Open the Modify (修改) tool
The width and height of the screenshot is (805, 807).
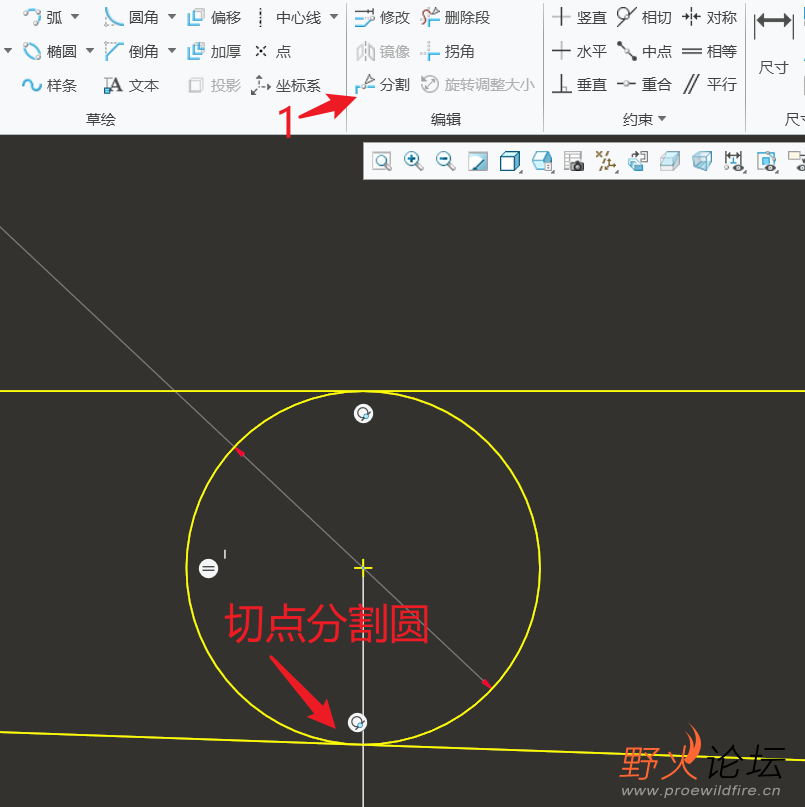coord(382,17)
